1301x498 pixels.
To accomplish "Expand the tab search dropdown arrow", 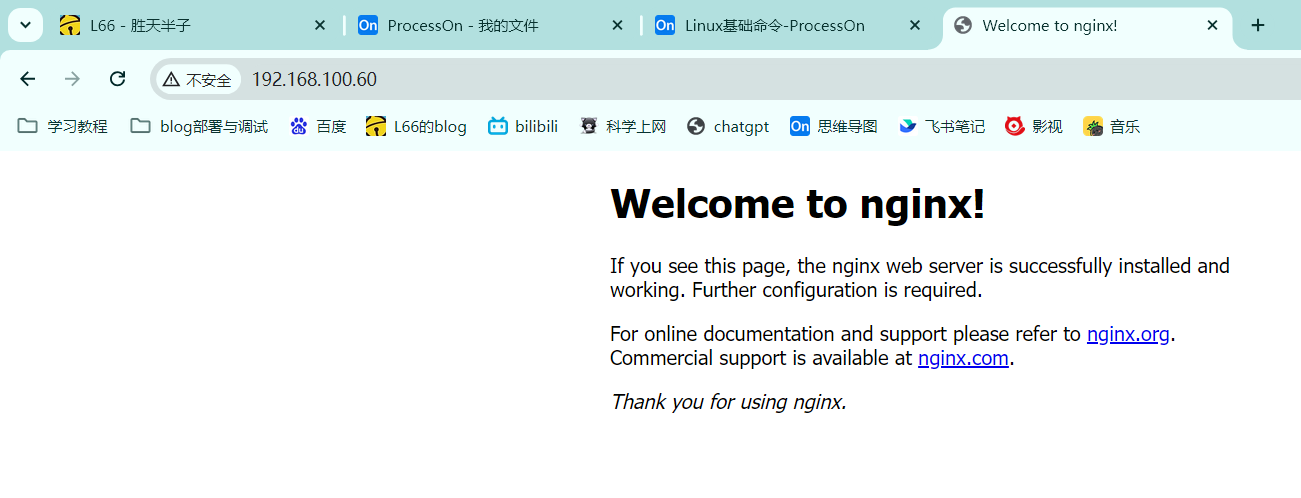I will [x=25, y=25].
